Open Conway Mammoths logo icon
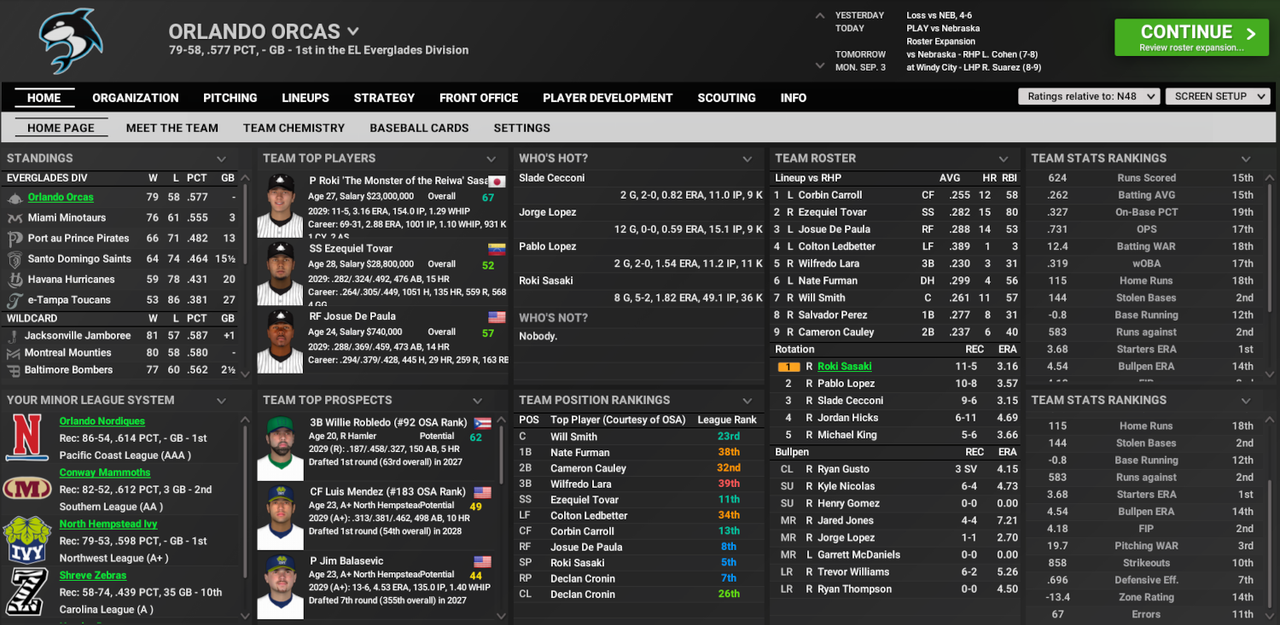 (27, 488)
